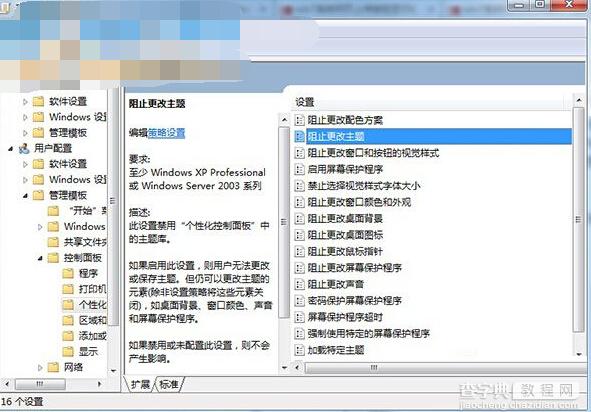Viewport: 591px width, 412px height.
Task: Expand 软件设置 directly below 用户配置
Action: coord(25,164)
